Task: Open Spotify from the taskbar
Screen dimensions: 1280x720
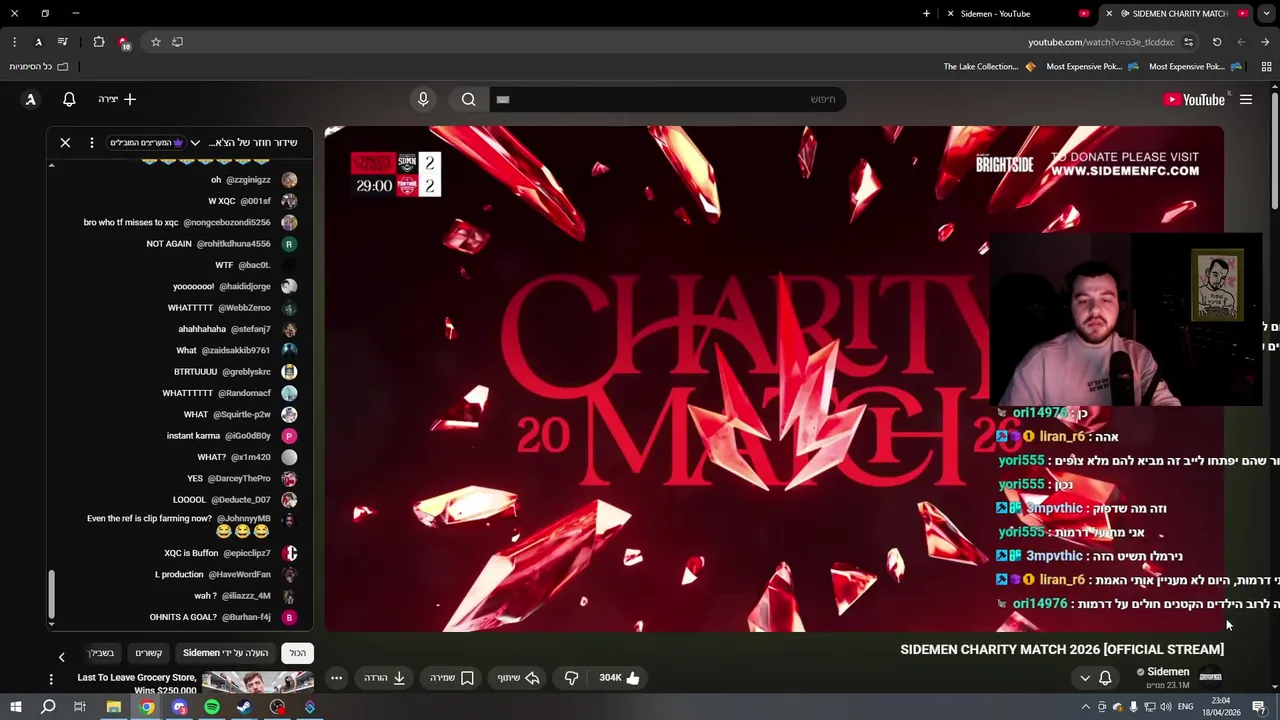Action: coord(212,707)
